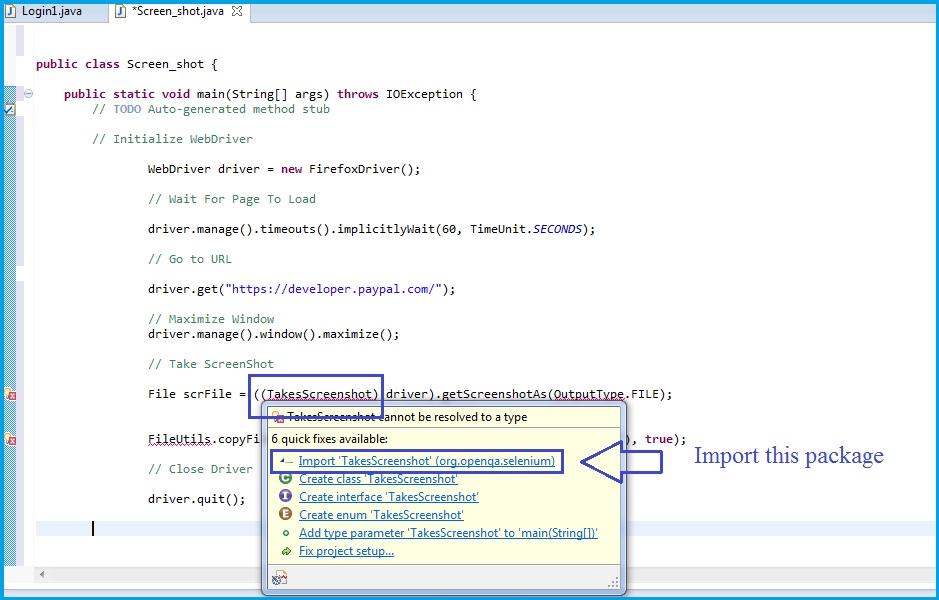Click the '// Wait For Page To Load' comment
Image resolution: width=939 pixels, height=600 pixels.
pos(232,199)
